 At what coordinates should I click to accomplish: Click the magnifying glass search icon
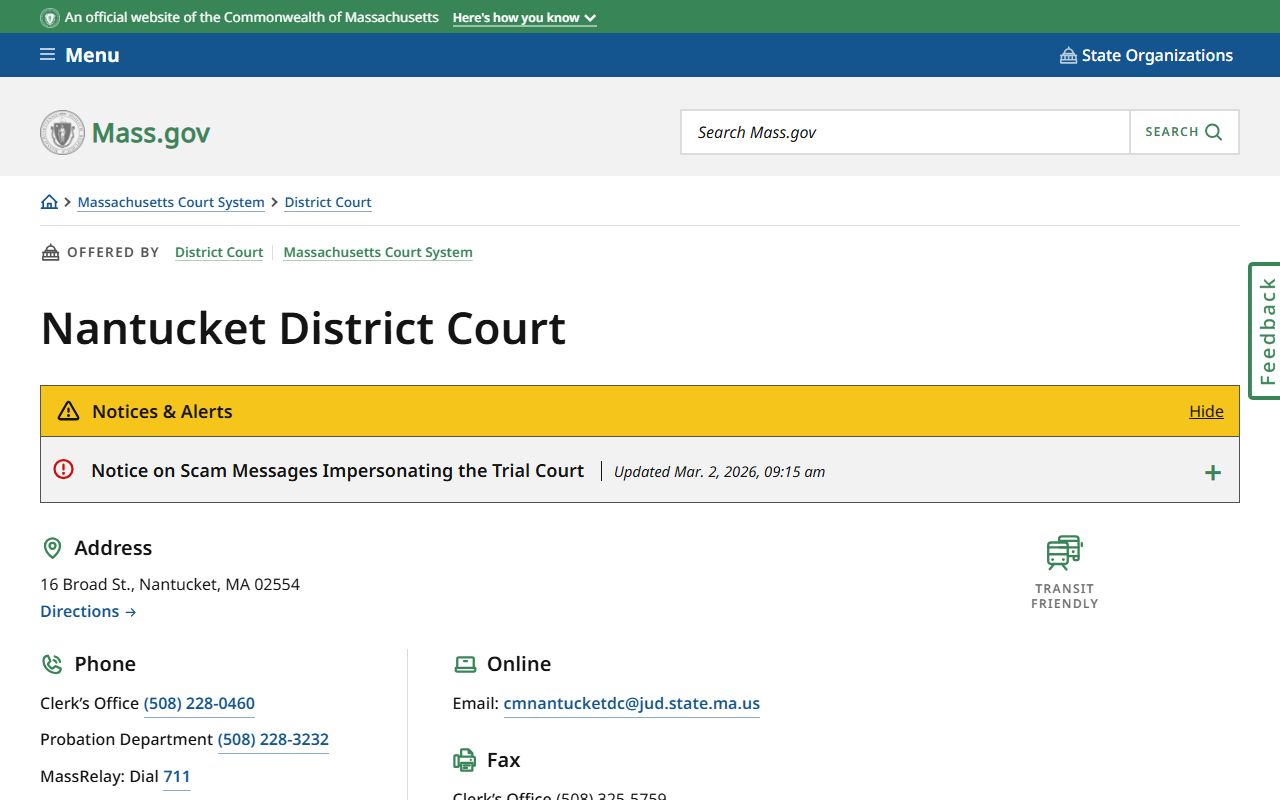(1214, 132)
